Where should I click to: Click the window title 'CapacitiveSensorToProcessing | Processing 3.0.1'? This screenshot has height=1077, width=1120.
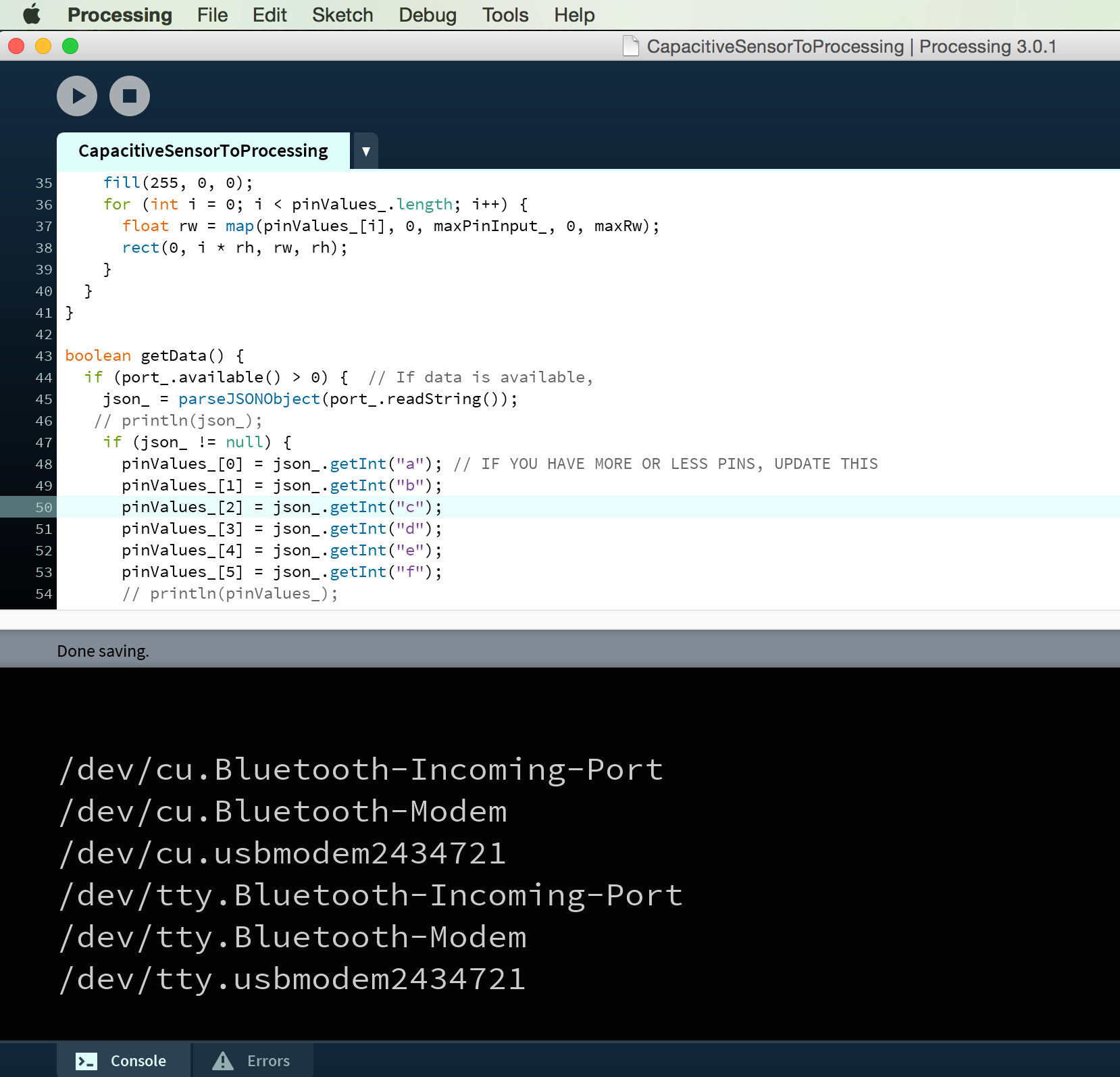(x=852, y=46)
